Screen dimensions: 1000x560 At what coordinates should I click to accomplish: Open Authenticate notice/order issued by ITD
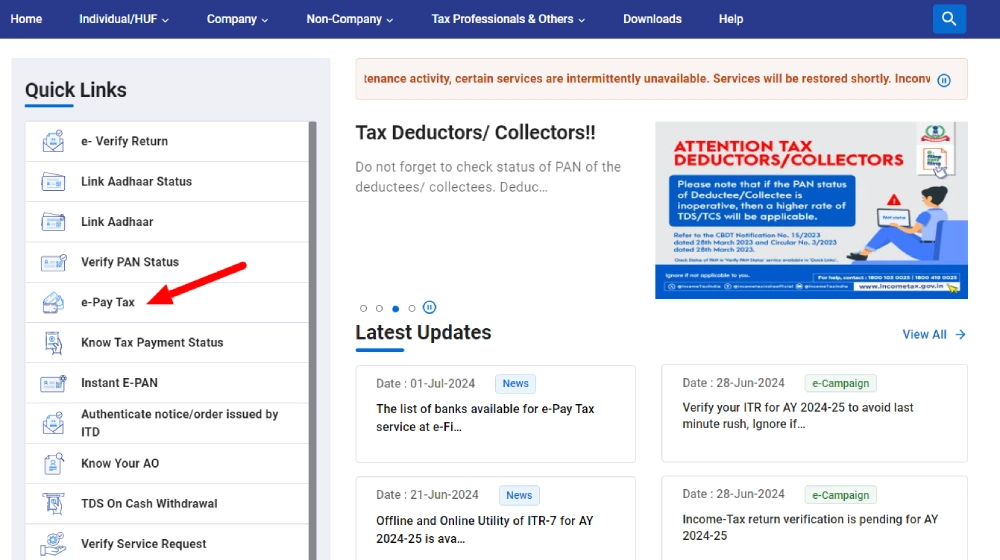point(167,423)
